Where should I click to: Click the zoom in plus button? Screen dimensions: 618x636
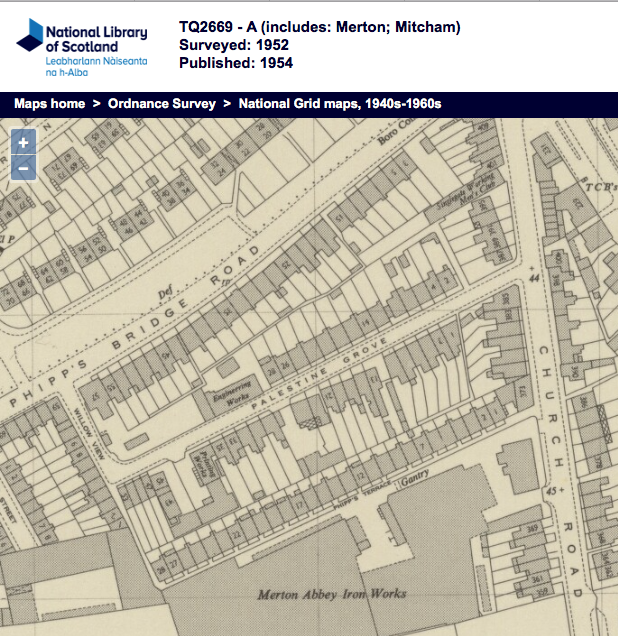[x=23, y=142]
